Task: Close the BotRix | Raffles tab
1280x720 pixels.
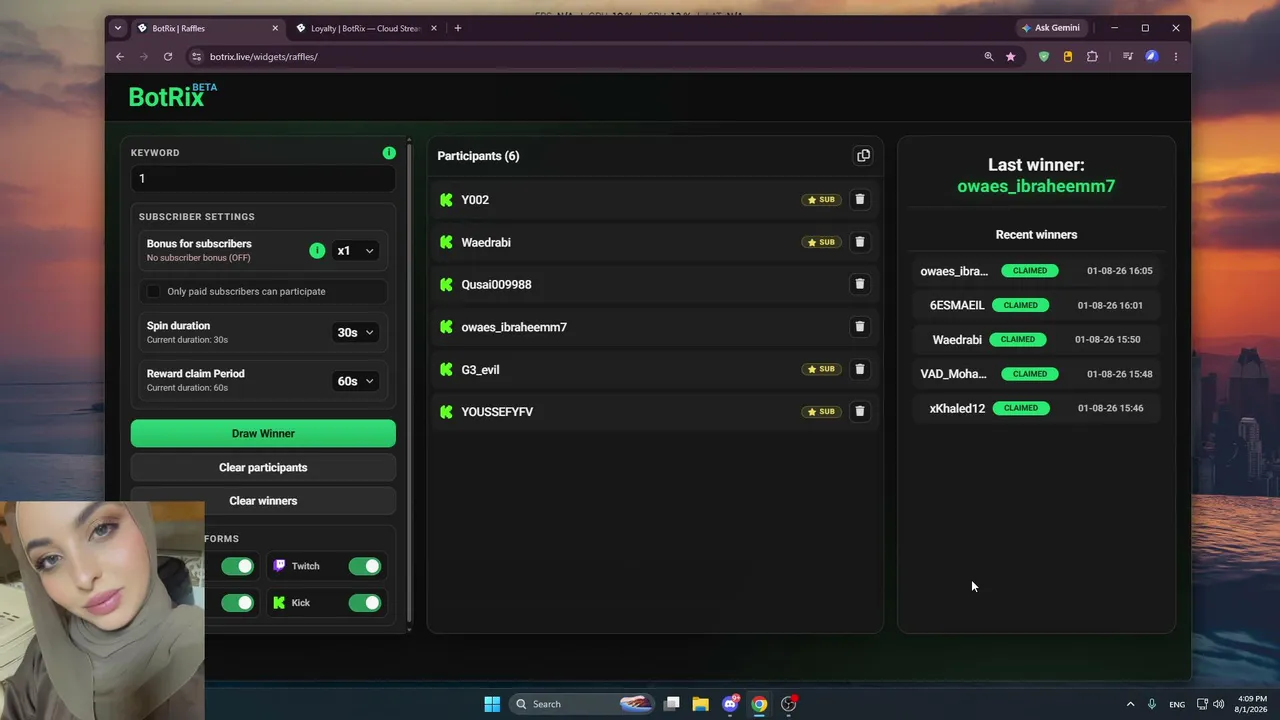Action: 274,28
